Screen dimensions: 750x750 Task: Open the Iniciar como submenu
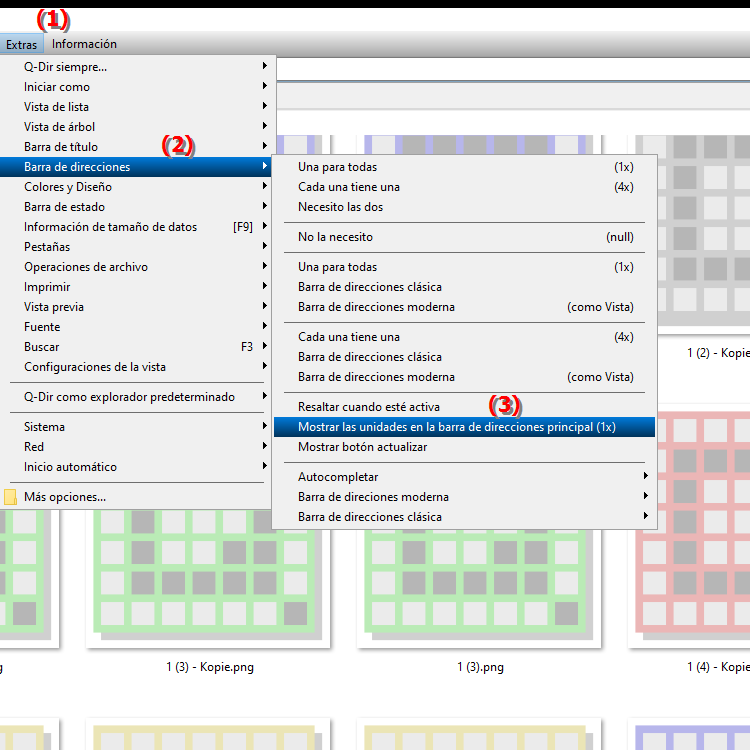click(136, 87)
